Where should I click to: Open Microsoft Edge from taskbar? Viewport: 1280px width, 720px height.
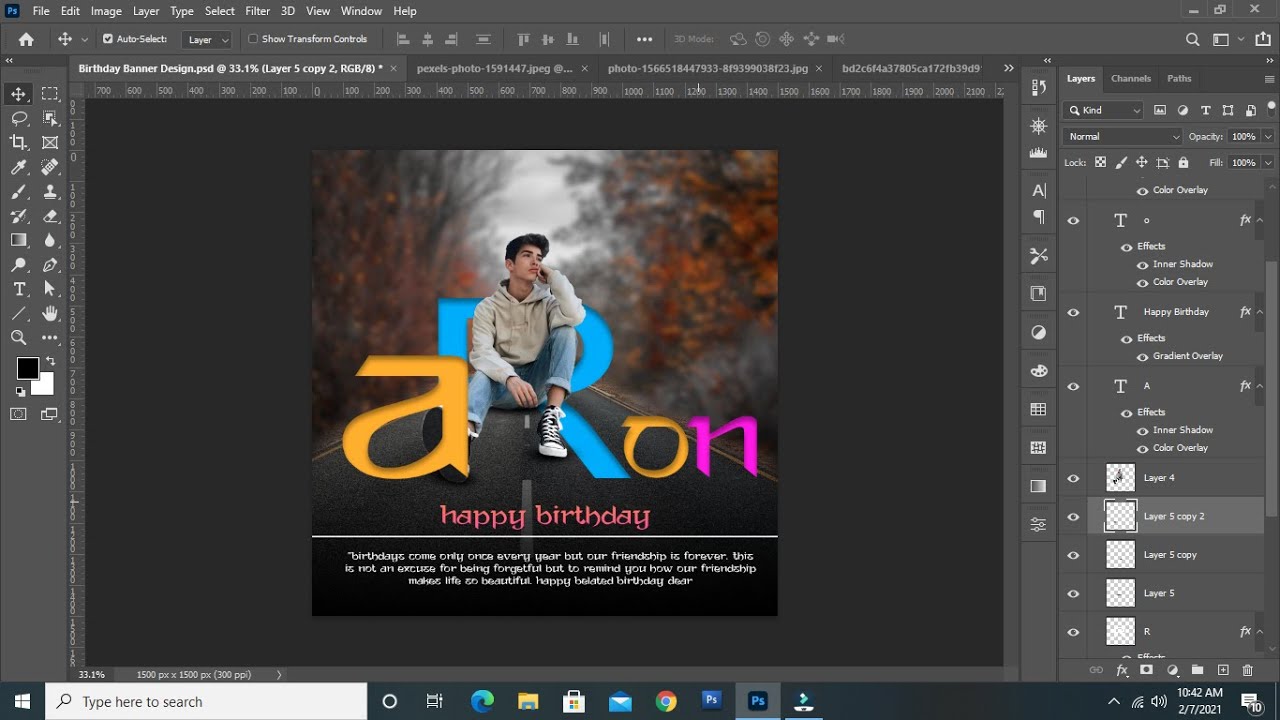[482, 702]
